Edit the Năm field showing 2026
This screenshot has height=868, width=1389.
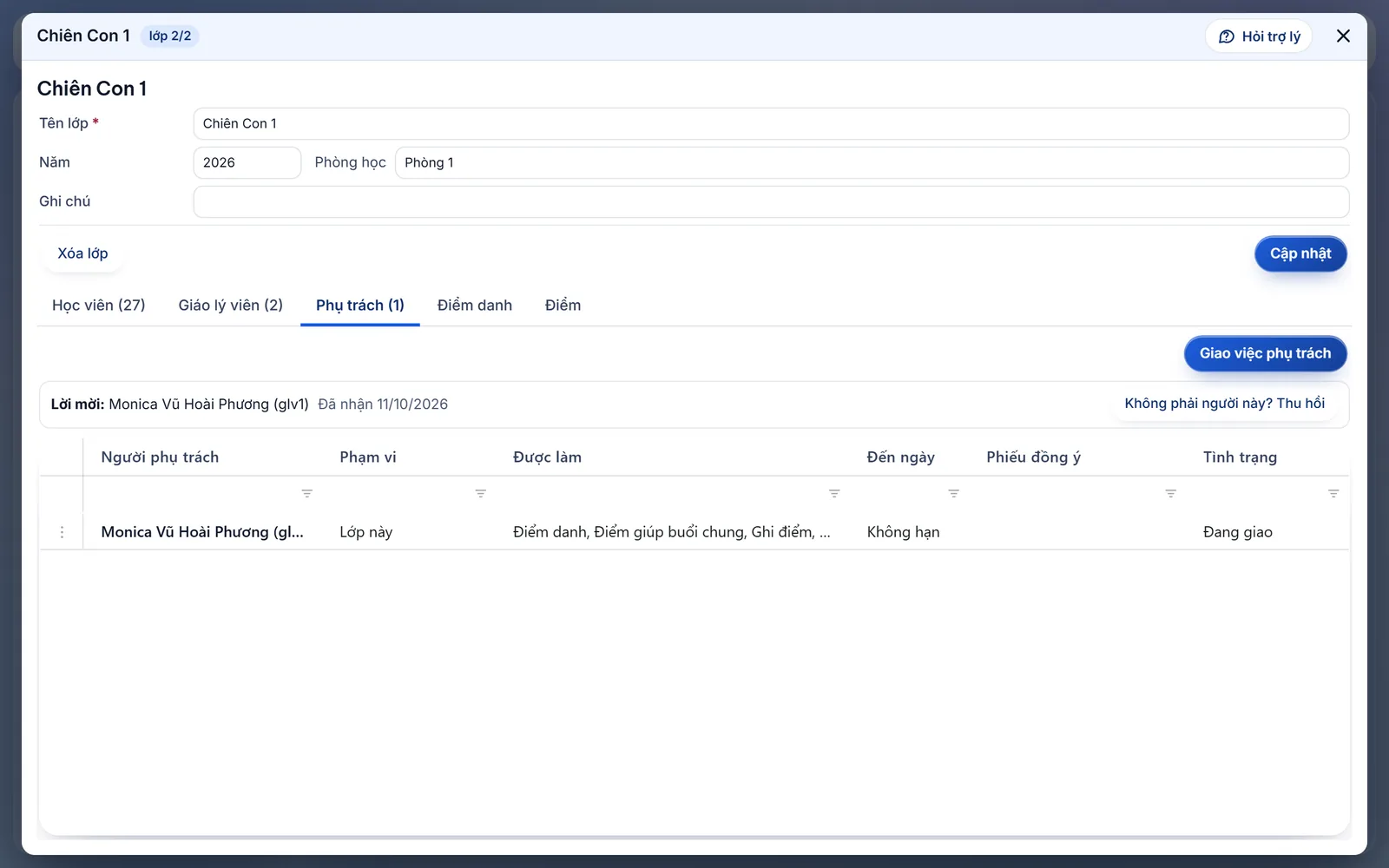click(x=247, y=162)
